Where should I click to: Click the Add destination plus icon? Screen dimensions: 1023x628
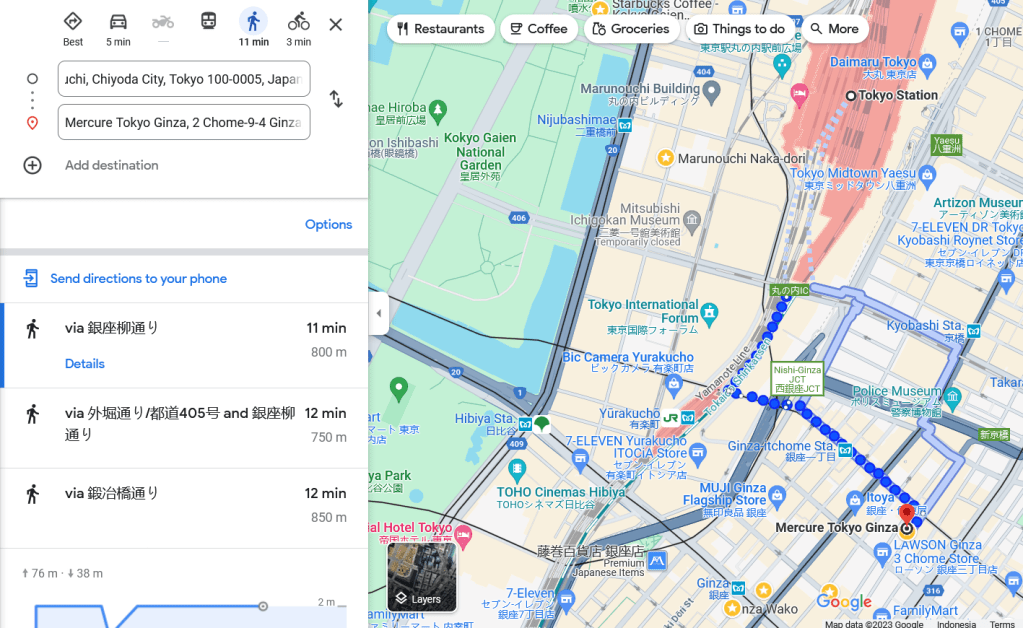point(33,165)
